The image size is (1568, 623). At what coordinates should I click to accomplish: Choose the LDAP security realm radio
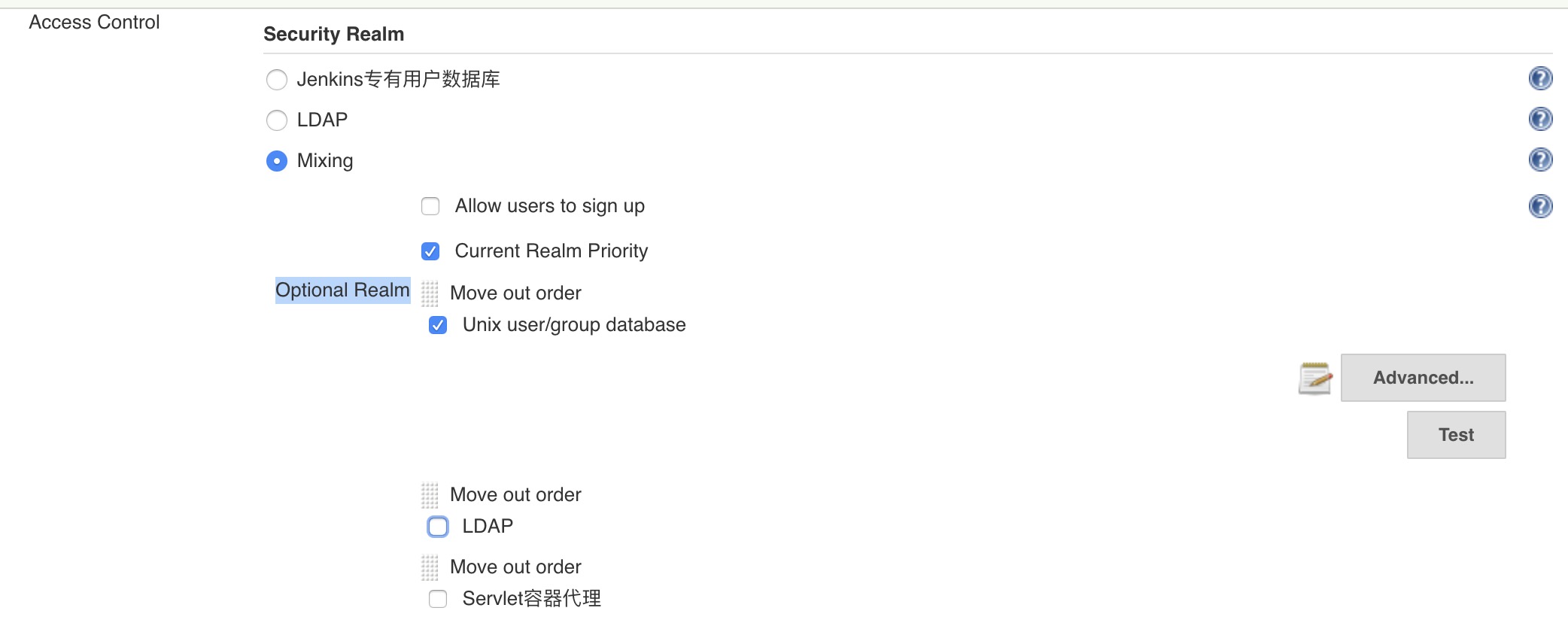coord(277,120)
